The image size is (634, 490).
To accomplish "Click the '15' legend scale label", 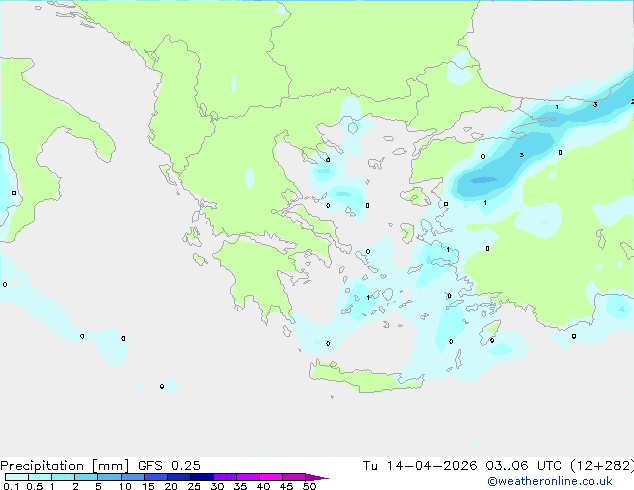I will [x=148, y=486].
